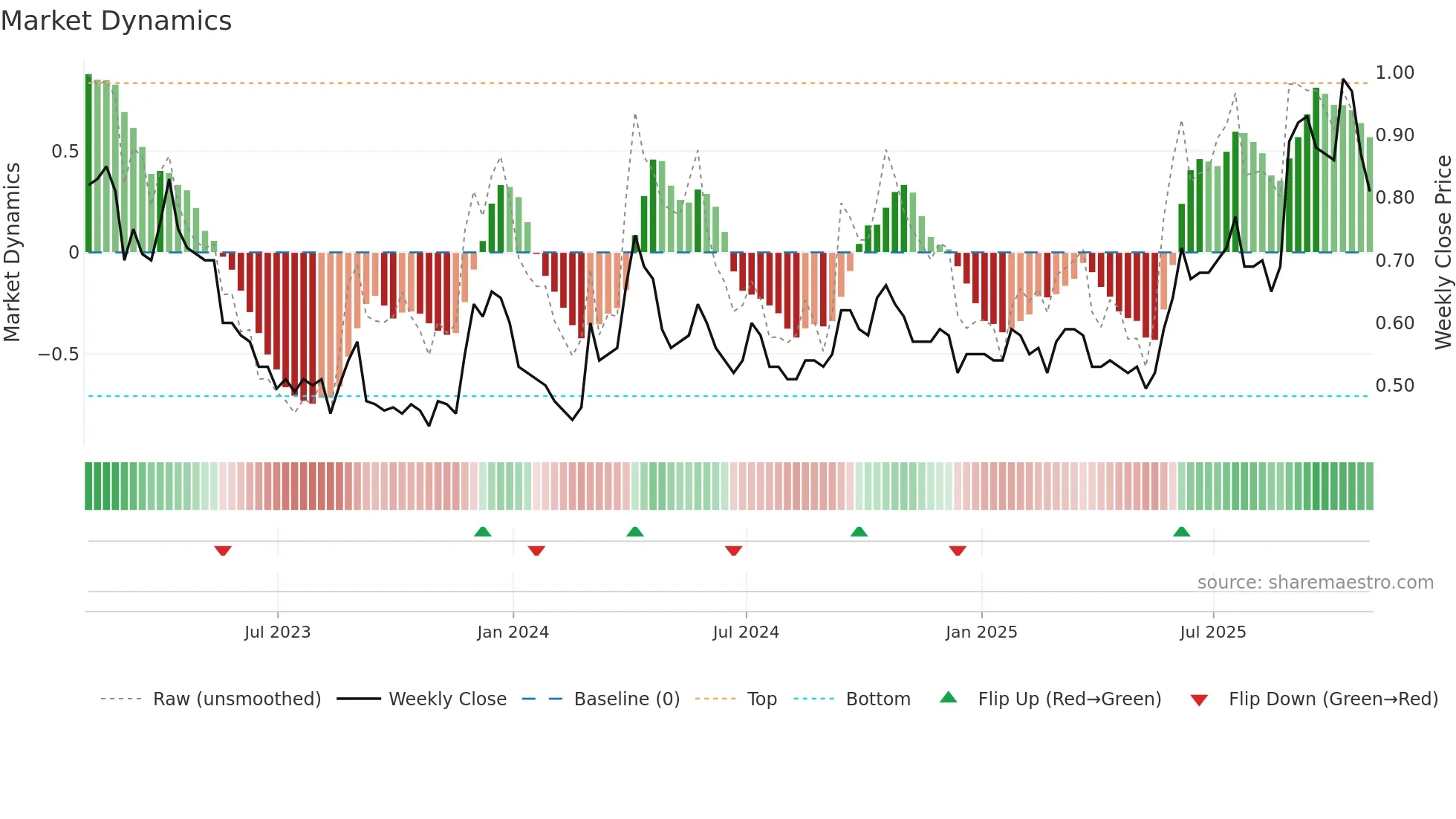
Task: Click the Jul 2023 axis label
Action: tap(278, 632)
